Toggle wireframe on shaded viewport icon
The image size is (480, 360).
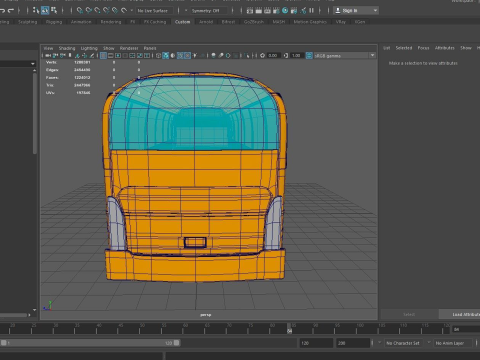pyautogui.click(x=180, y=55)
